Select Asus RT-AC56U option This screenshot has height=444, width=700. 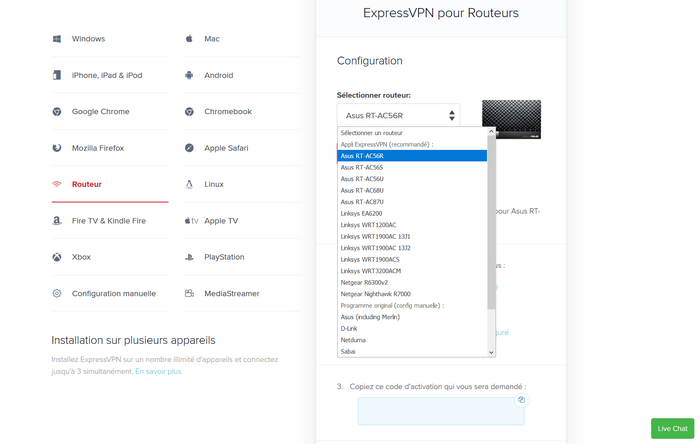(x=412, y=179)
